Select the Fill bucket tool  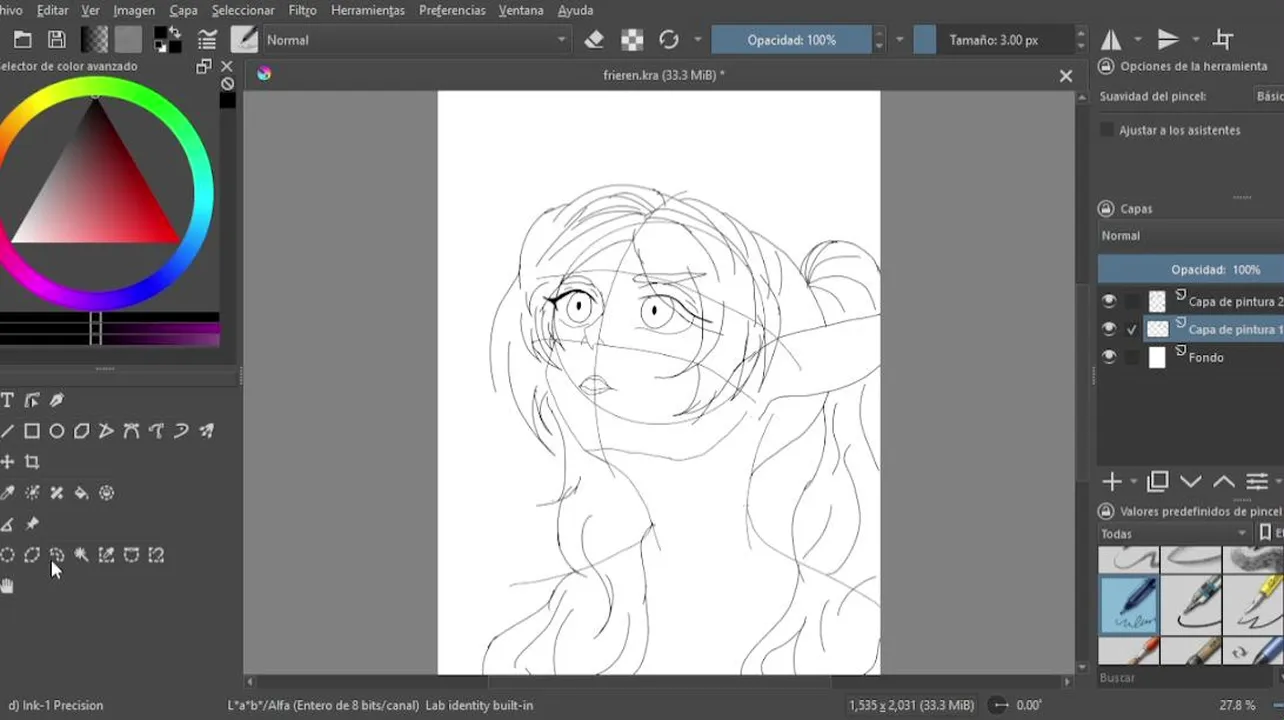[x=82, y=493]
